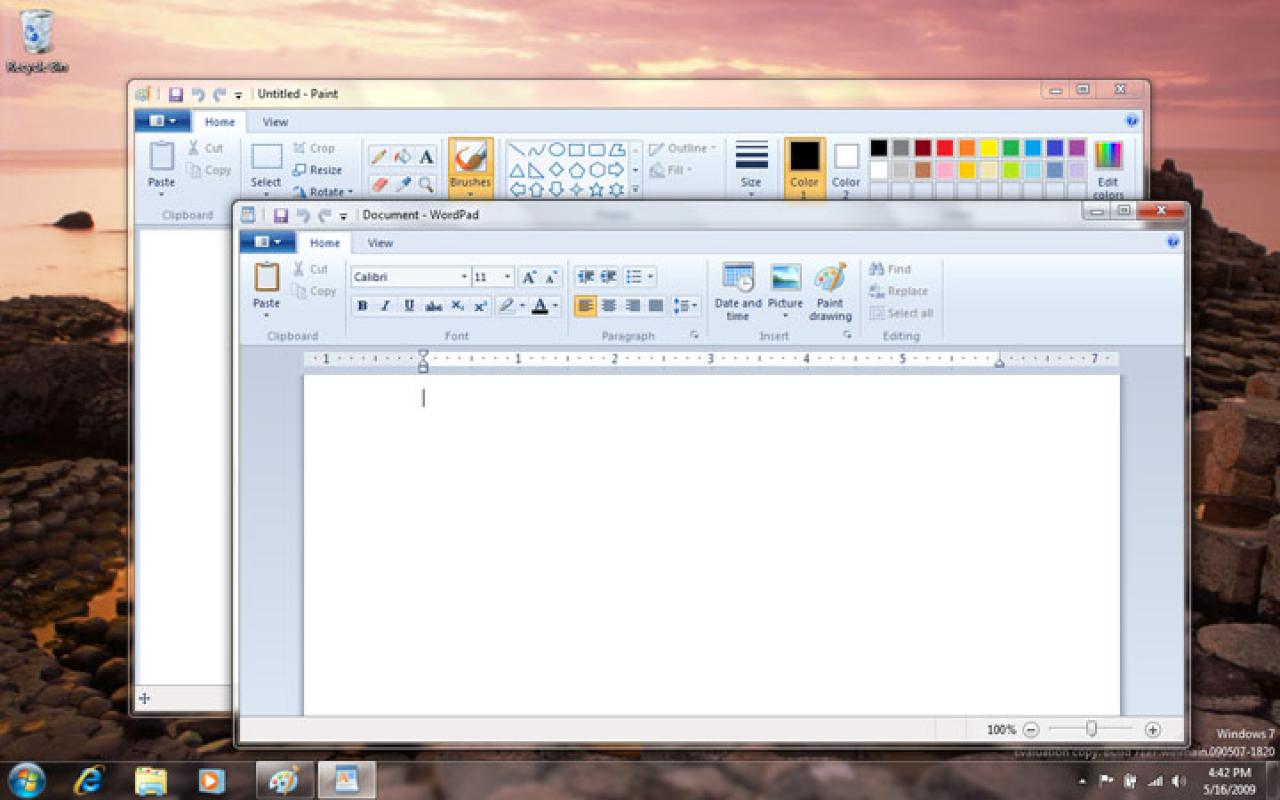Expand the font color arrow in WordPad
The width and height of the screenshot is (1280, 800).
pyautogui.click(x=555, y=306)
